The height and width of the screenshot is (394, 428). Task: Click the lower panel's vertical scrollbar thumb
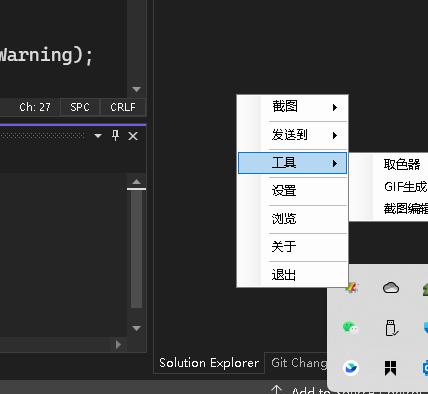coord(136,249)
